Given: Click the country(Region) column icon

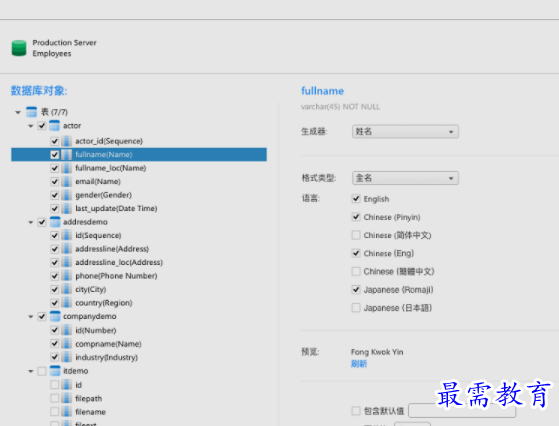Looking at the screenshot, I should click(x=66, y=303).
